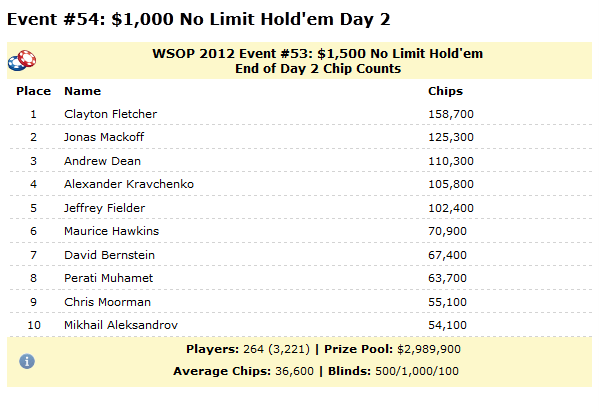601x410 pixels.
Task: Click the 158,700 chip count
Action: (x=451, y=114)
